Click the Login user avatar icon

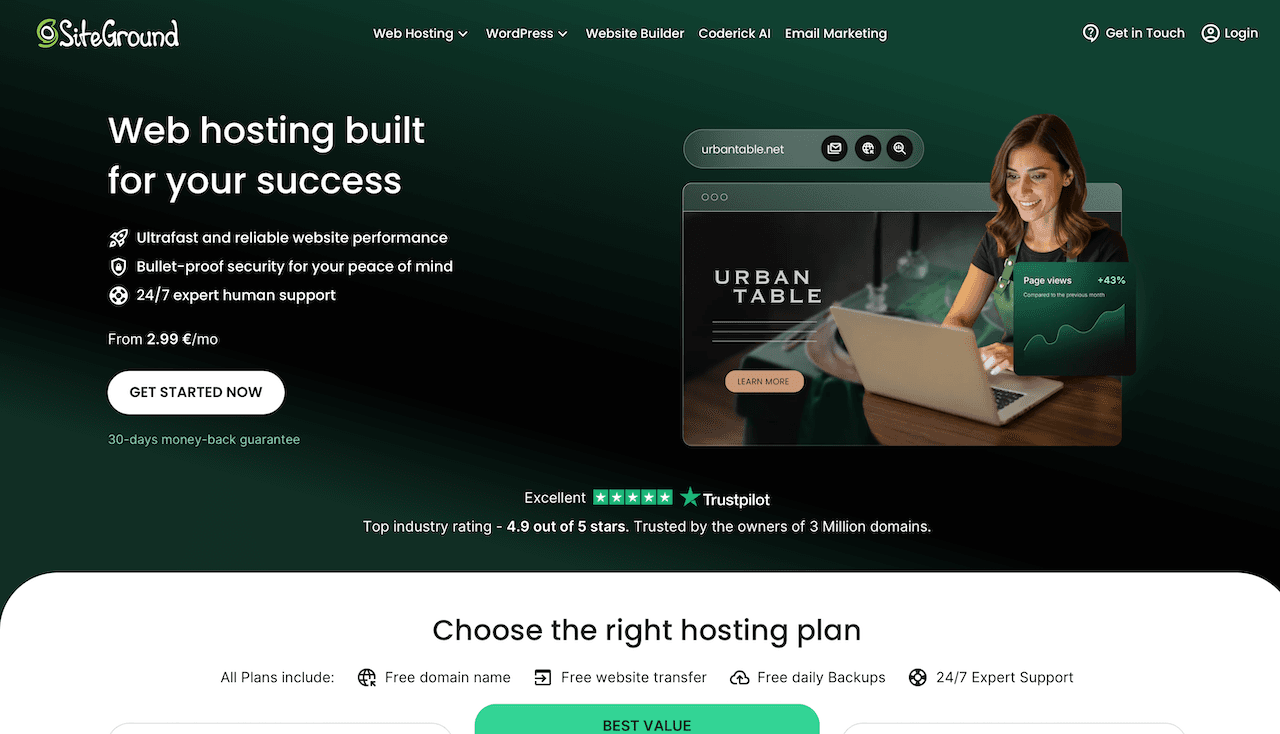pyautogui.click(x=1210, y=33)
